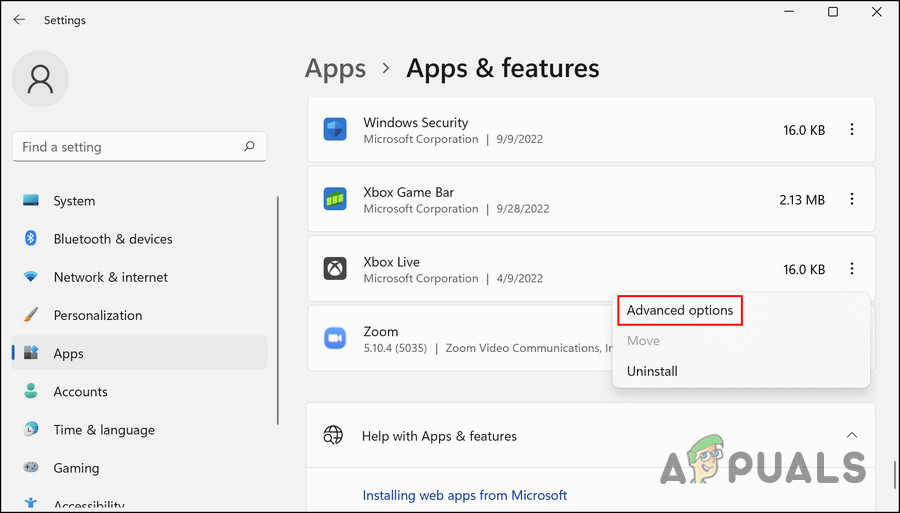Open three-dot menu for Xbox Live
900x513 pixels.
coord(852,269)
